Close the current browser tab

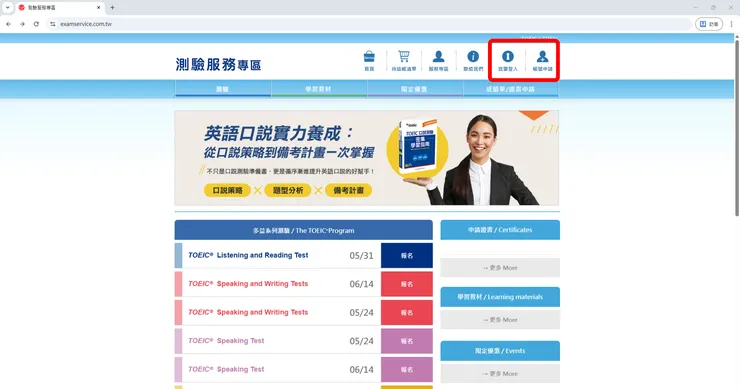[x=99, y=8]
